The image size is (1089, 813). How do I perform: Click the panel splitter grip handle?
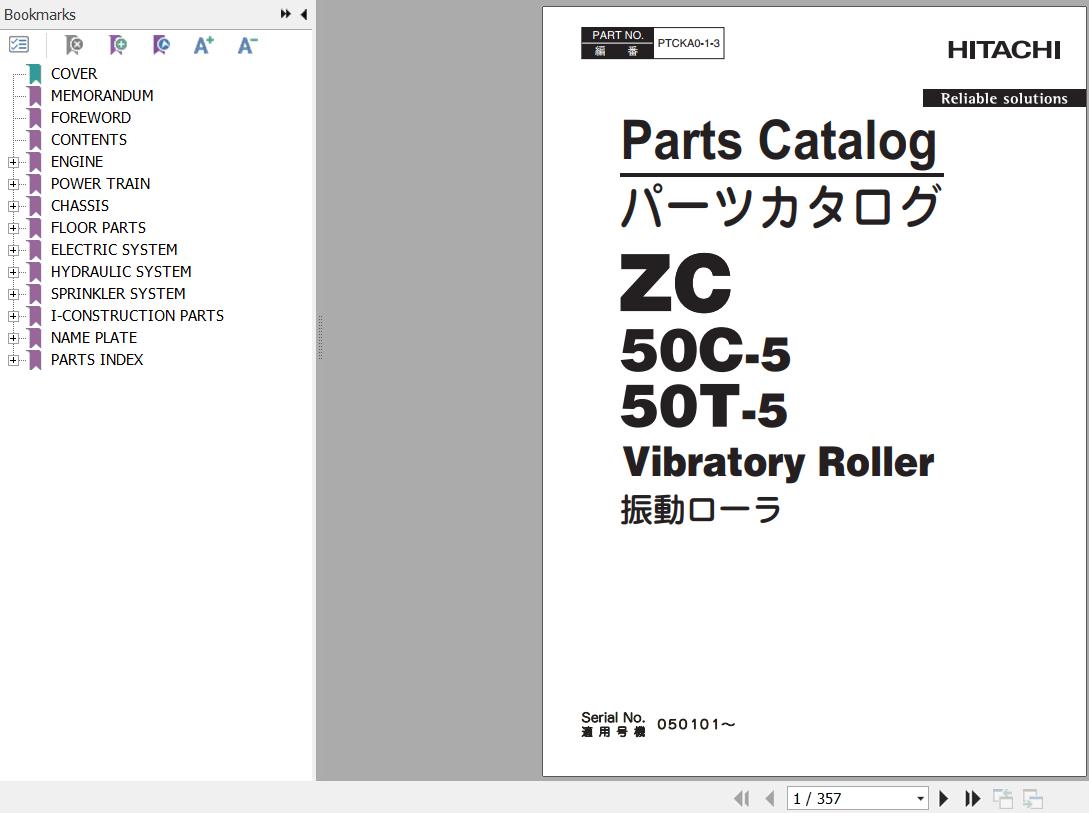click(320, 337)
